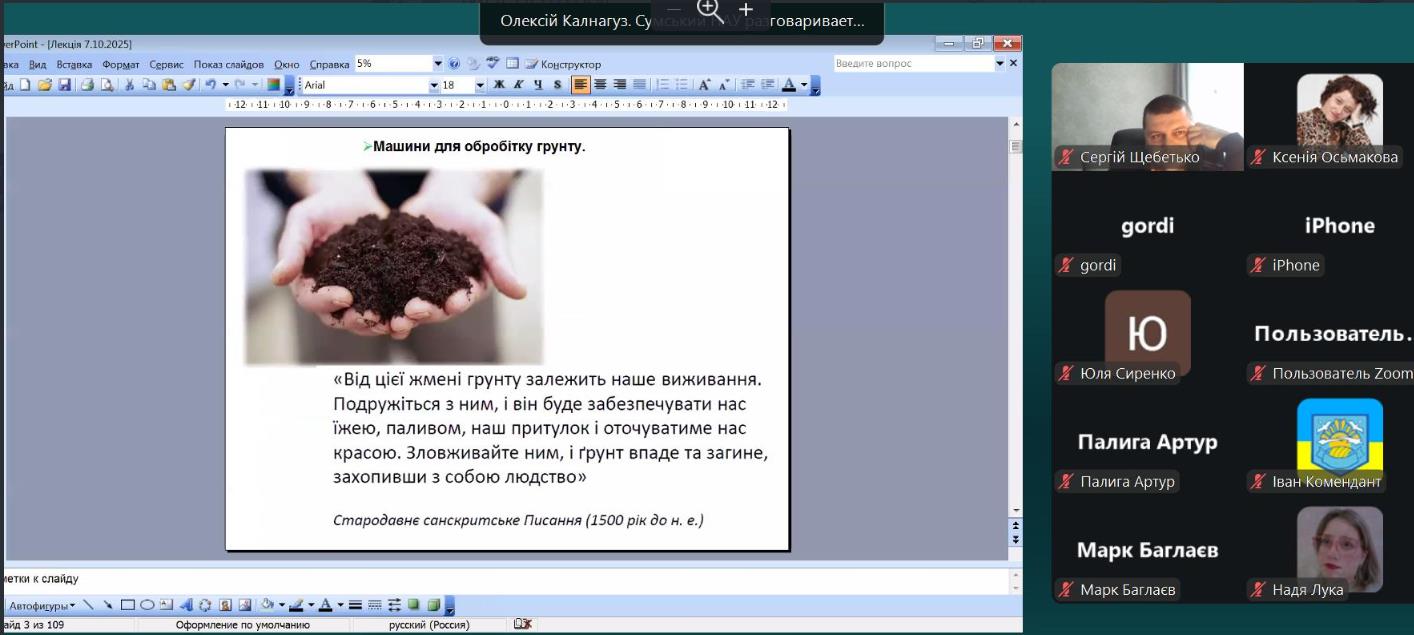Screen dimensions: 1414x635
Task: Expand the Автофигуры dropdown menu
Action: [42, 606]
